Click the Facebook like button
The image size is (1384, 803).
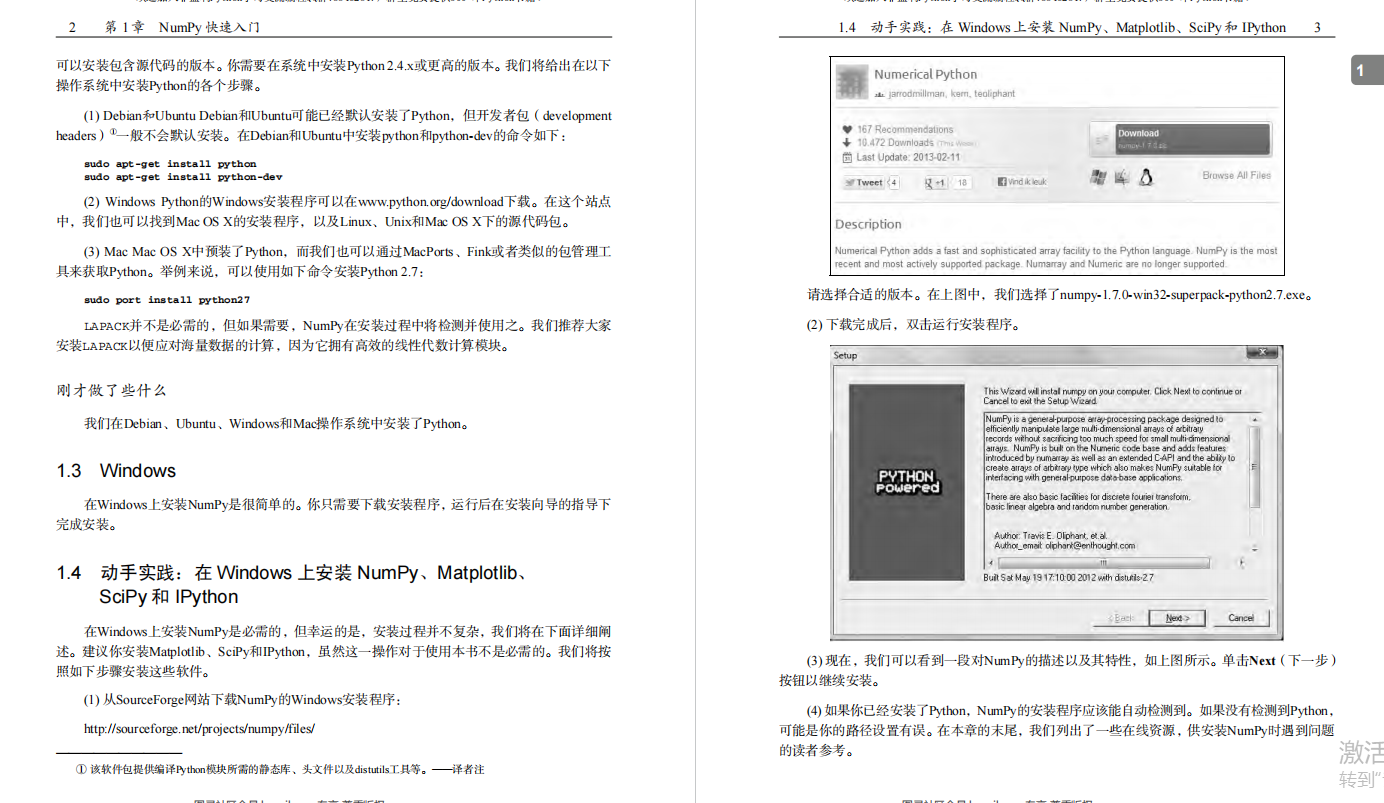click(1022, 182)
